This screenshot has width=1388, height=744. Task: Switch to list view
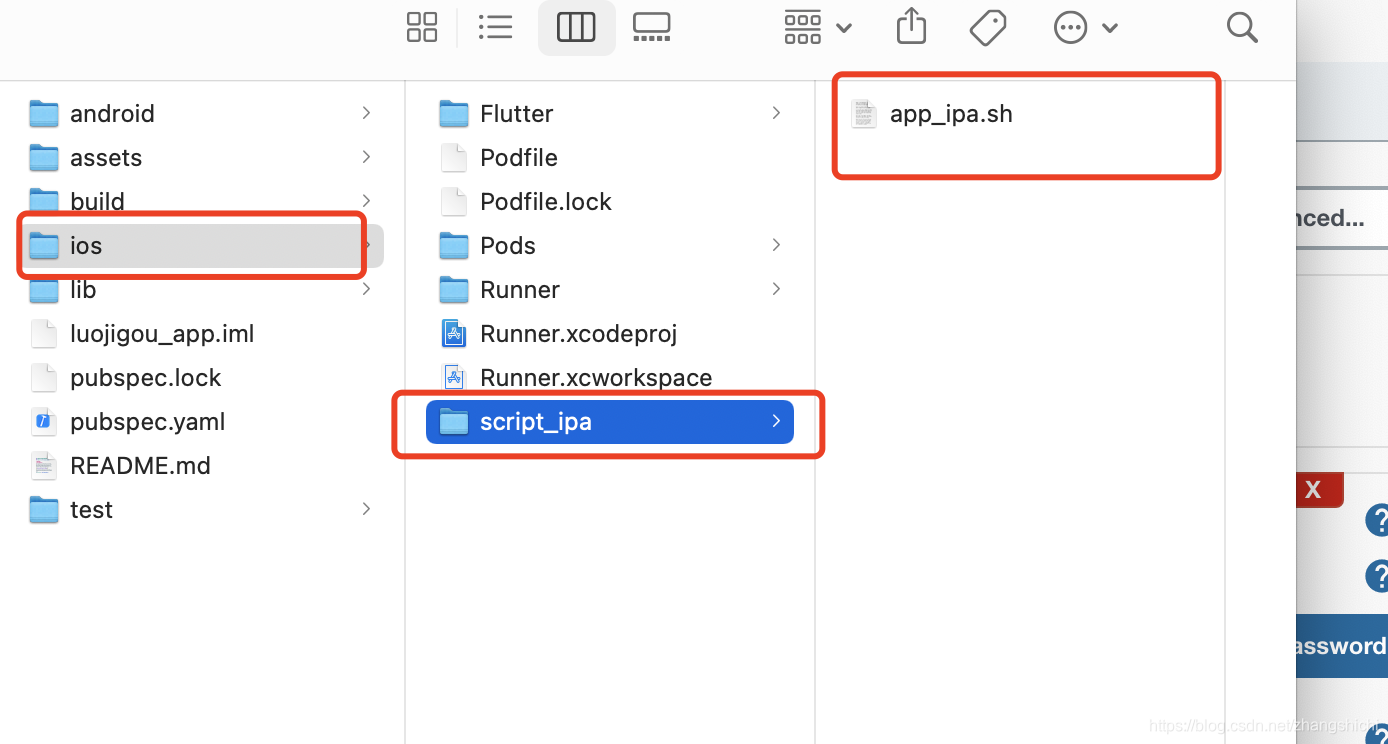pyautogui.click(x=495, y=27)
